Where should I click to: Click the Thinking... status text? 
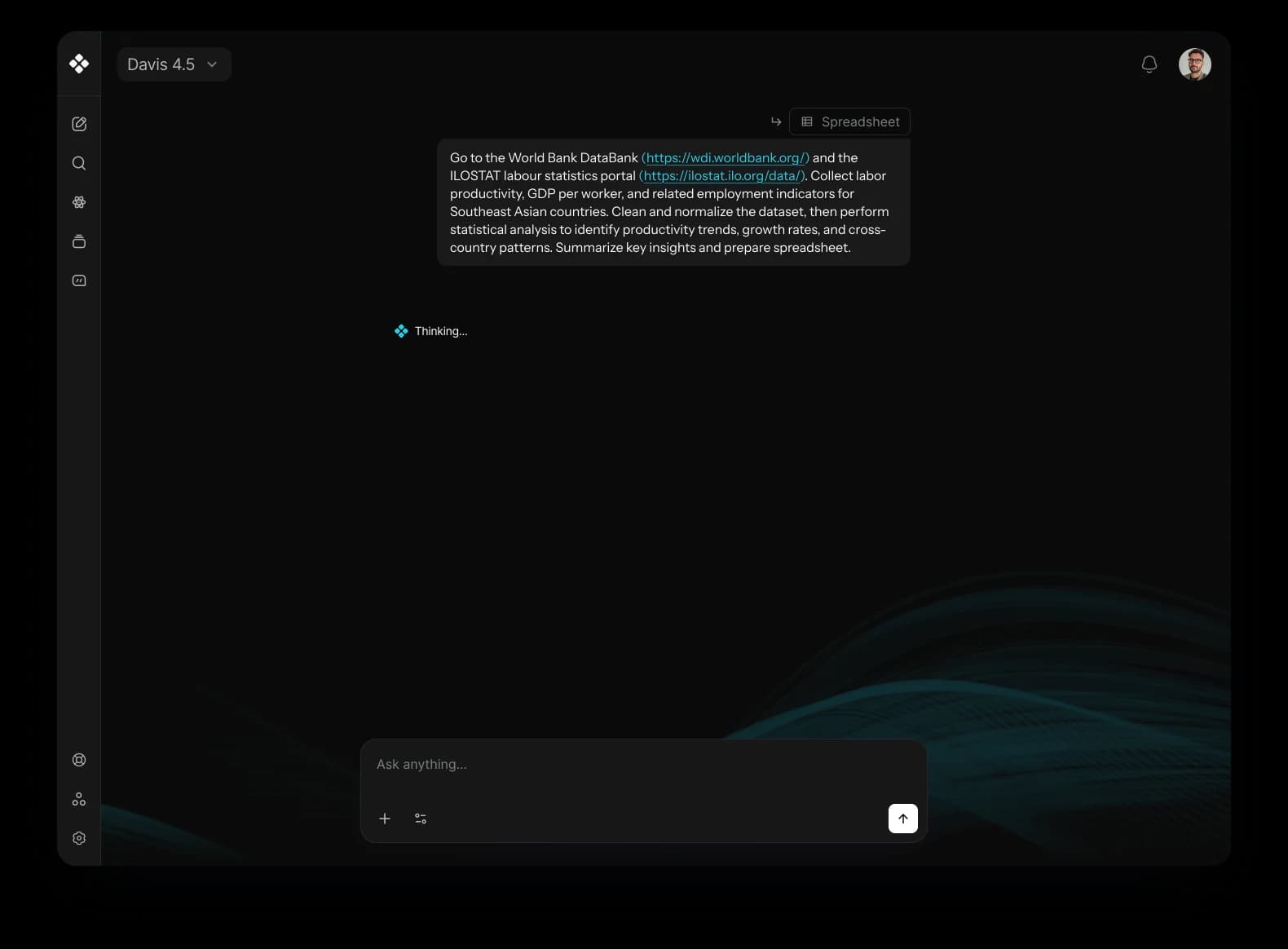(x=441, y=331)
